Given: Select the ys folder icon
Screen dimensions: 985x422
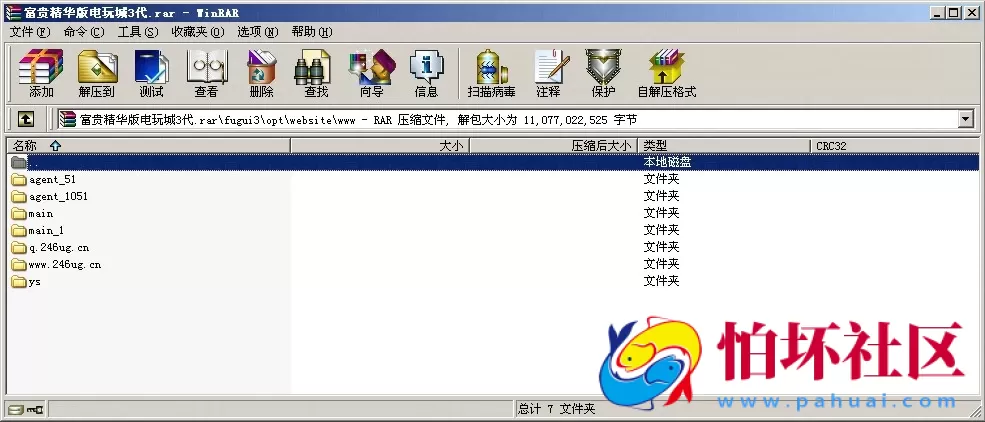Looking at the screenshot, I should coord(19,281).
